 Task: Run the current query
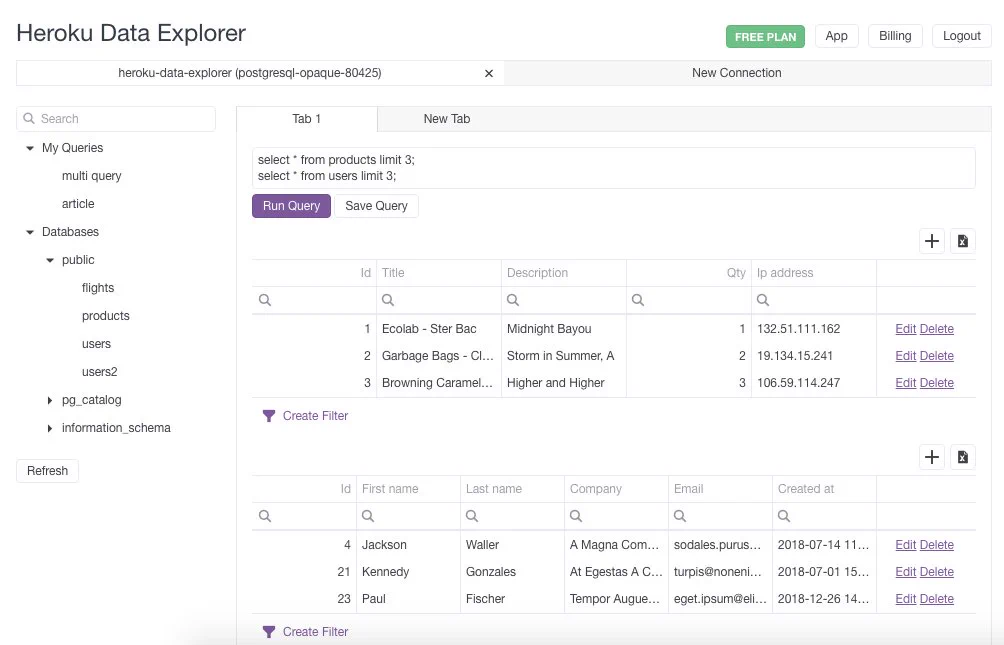coord(291,206)
